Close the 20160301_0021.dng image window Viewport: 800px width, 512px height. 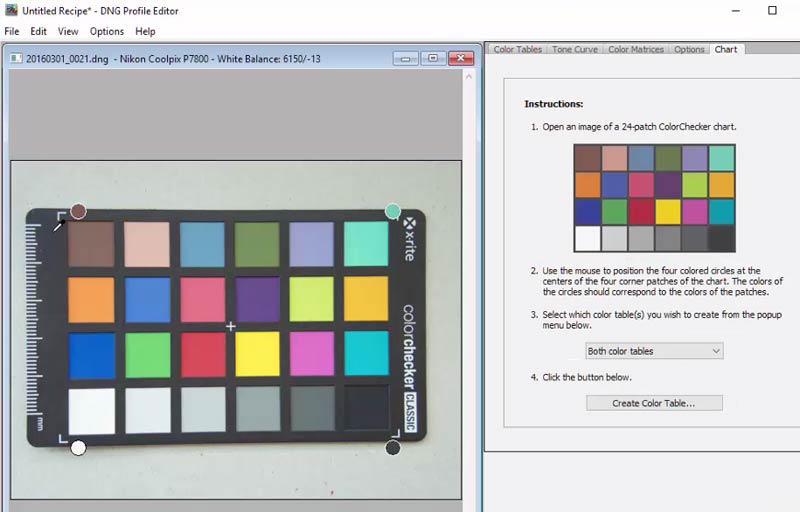coord(461,58)
